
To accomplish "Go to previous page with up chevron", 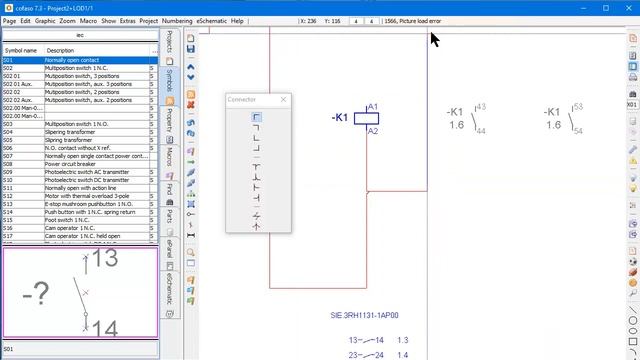I will click(x=191, y=67).
